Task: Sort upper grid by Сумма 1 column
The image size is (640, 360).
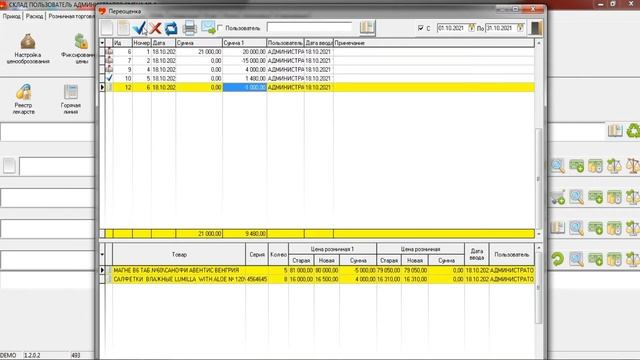Action: (244, 42)
